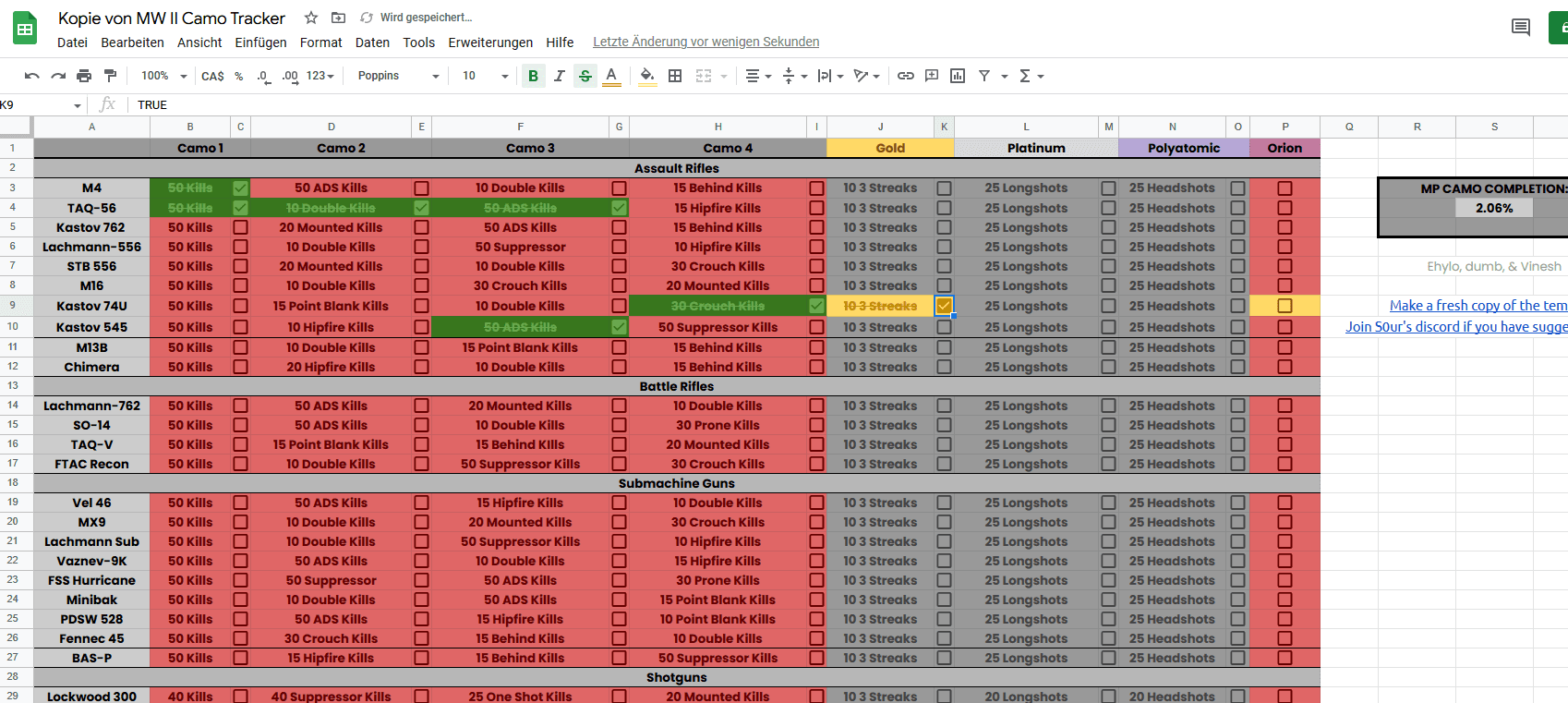Select the 2.06% completion cell
1568x703 pixels.
(x=1493, y=208)
